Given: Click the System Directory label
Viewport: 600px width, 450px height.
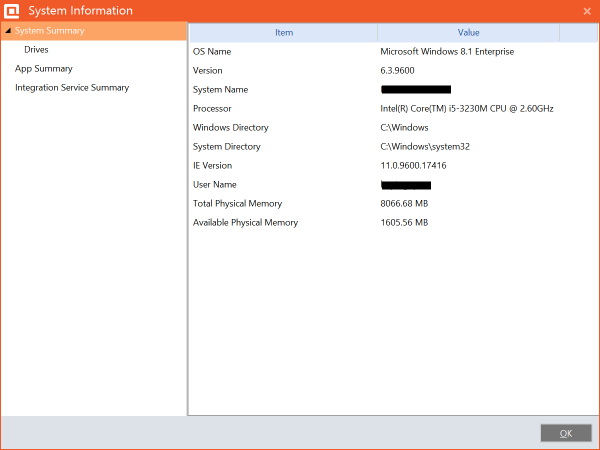Looking at the screenshot, I should (227, 147).
